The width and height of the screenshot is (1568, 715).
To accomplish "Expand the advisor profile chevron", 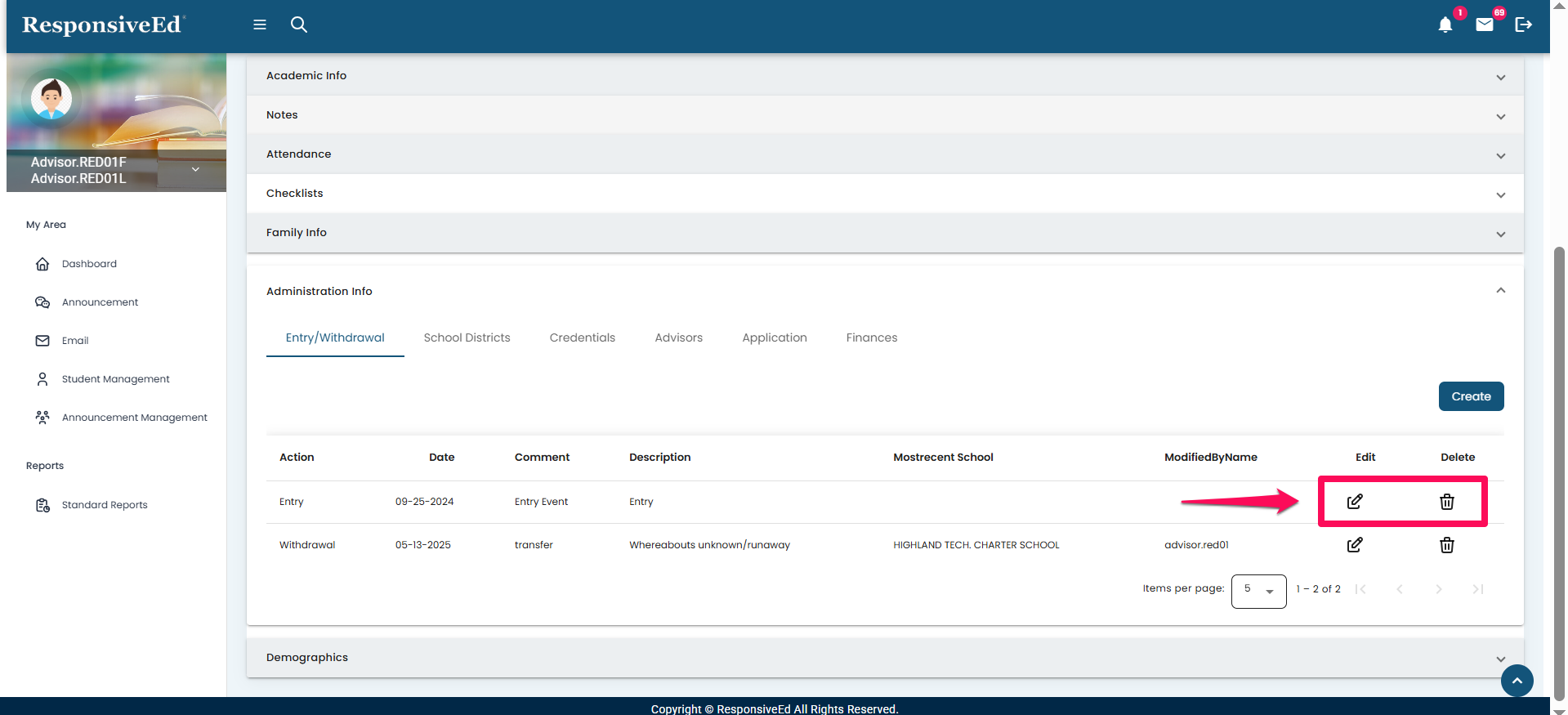I will click(195, 169).
